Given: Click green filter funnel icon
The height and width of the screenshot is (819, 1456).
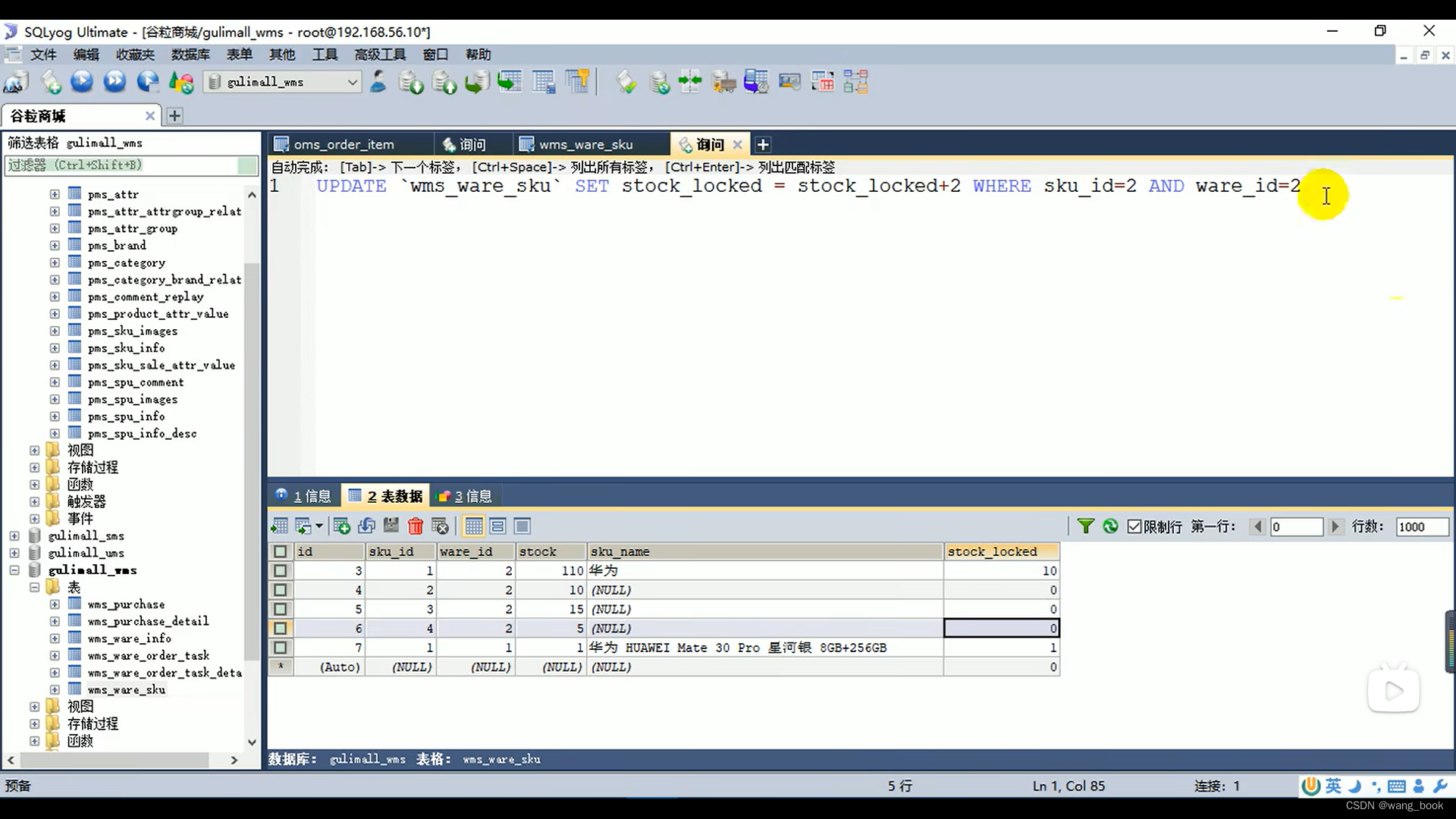Looking at the screenshot, I should click(x=1086, y=526).
